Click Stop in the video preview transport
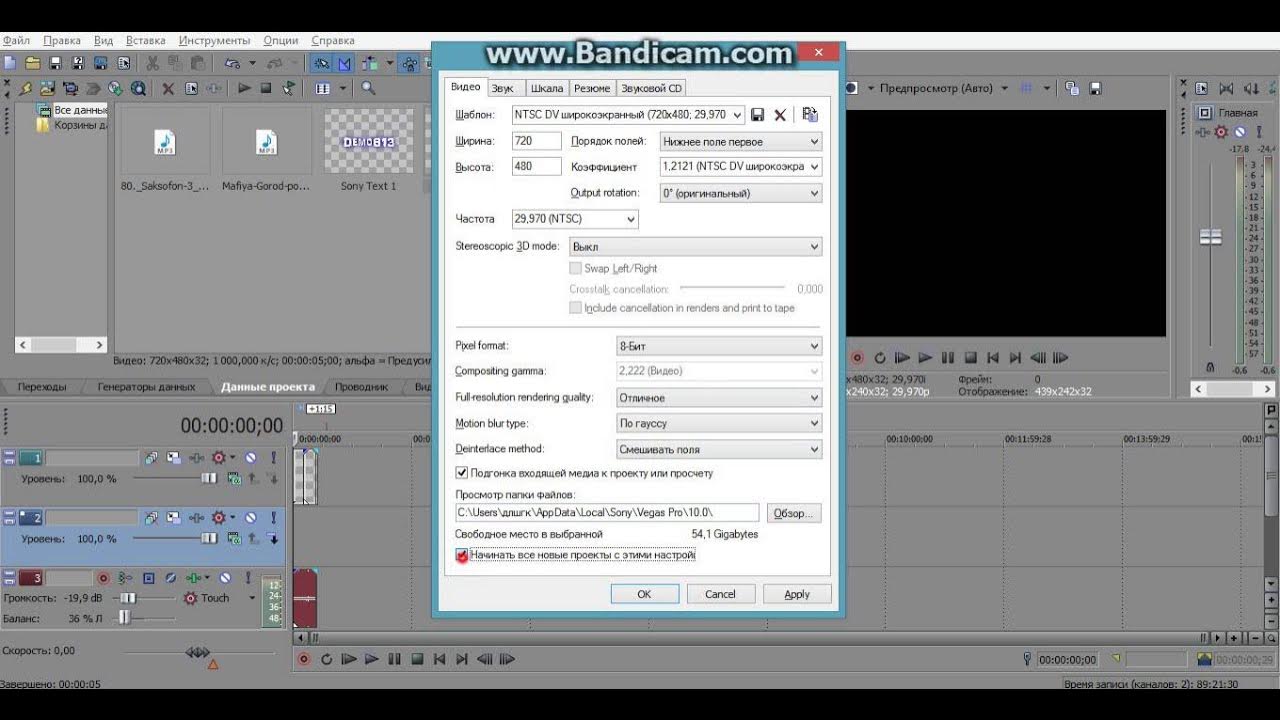Screen dimensions: 1280x720 (x=969, y=357)
